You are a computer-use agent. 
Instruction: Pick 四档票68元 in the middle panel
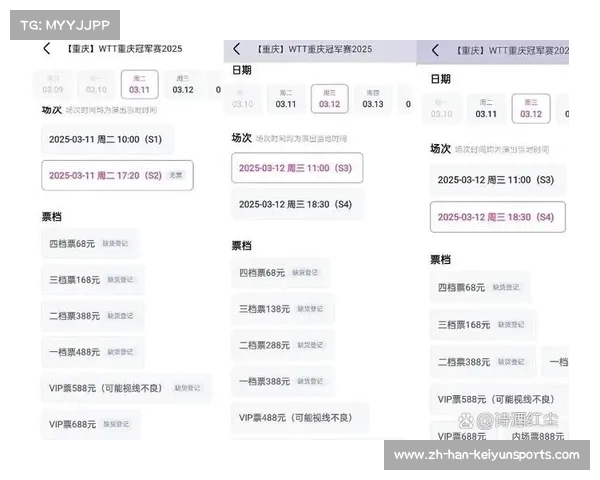[x=280, y=273]
